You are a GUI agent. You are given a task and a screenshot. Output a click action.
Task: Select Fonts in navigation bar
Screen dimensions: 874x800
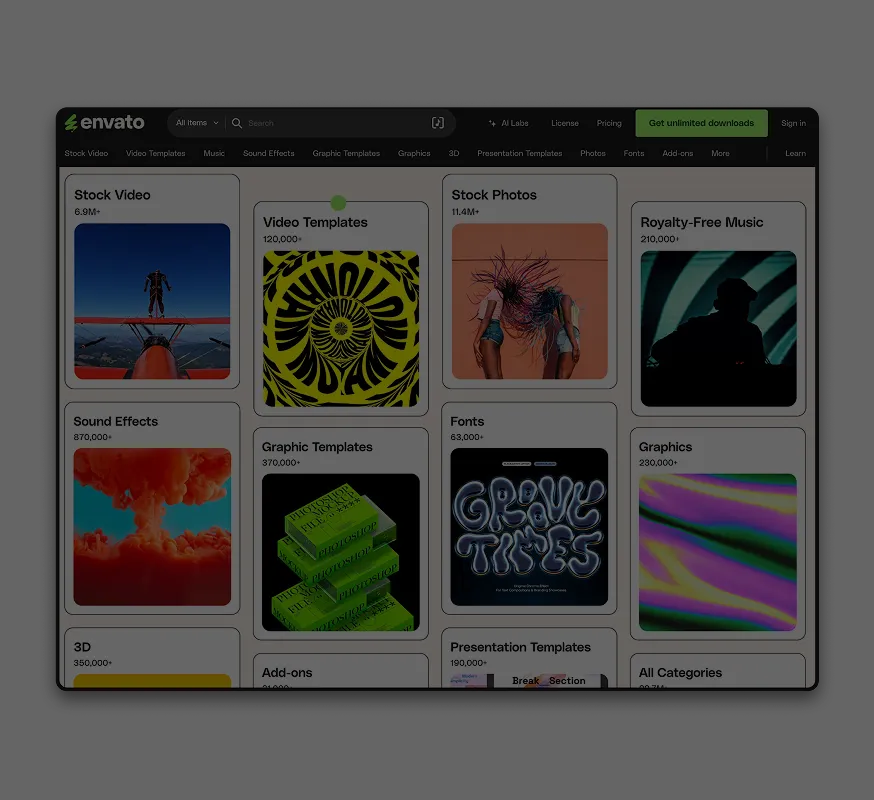[x=634, y=153]
